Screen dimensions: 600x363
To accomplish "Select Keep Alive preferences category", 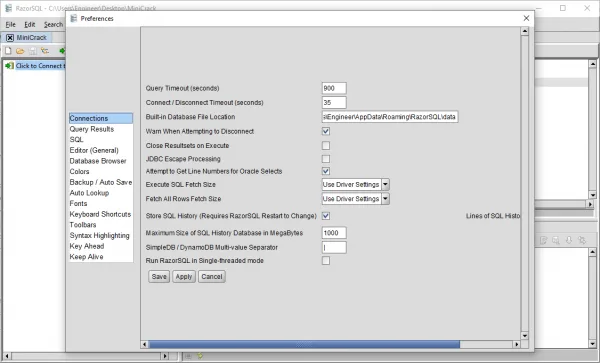I will [x=101, y=257].
